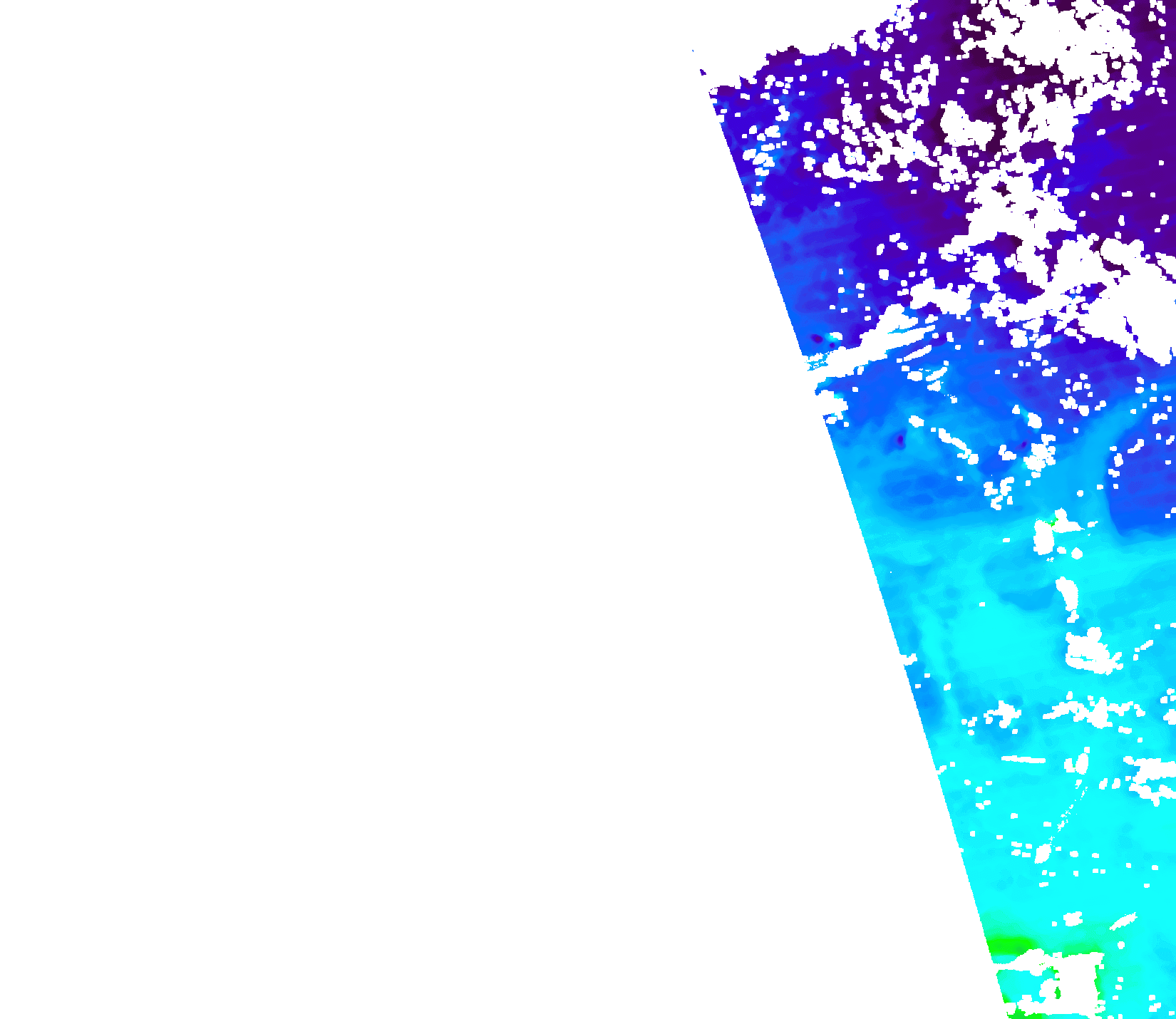
Task: Click the tall white blob in the cyan region
Action: click(x=1068, y=597)
